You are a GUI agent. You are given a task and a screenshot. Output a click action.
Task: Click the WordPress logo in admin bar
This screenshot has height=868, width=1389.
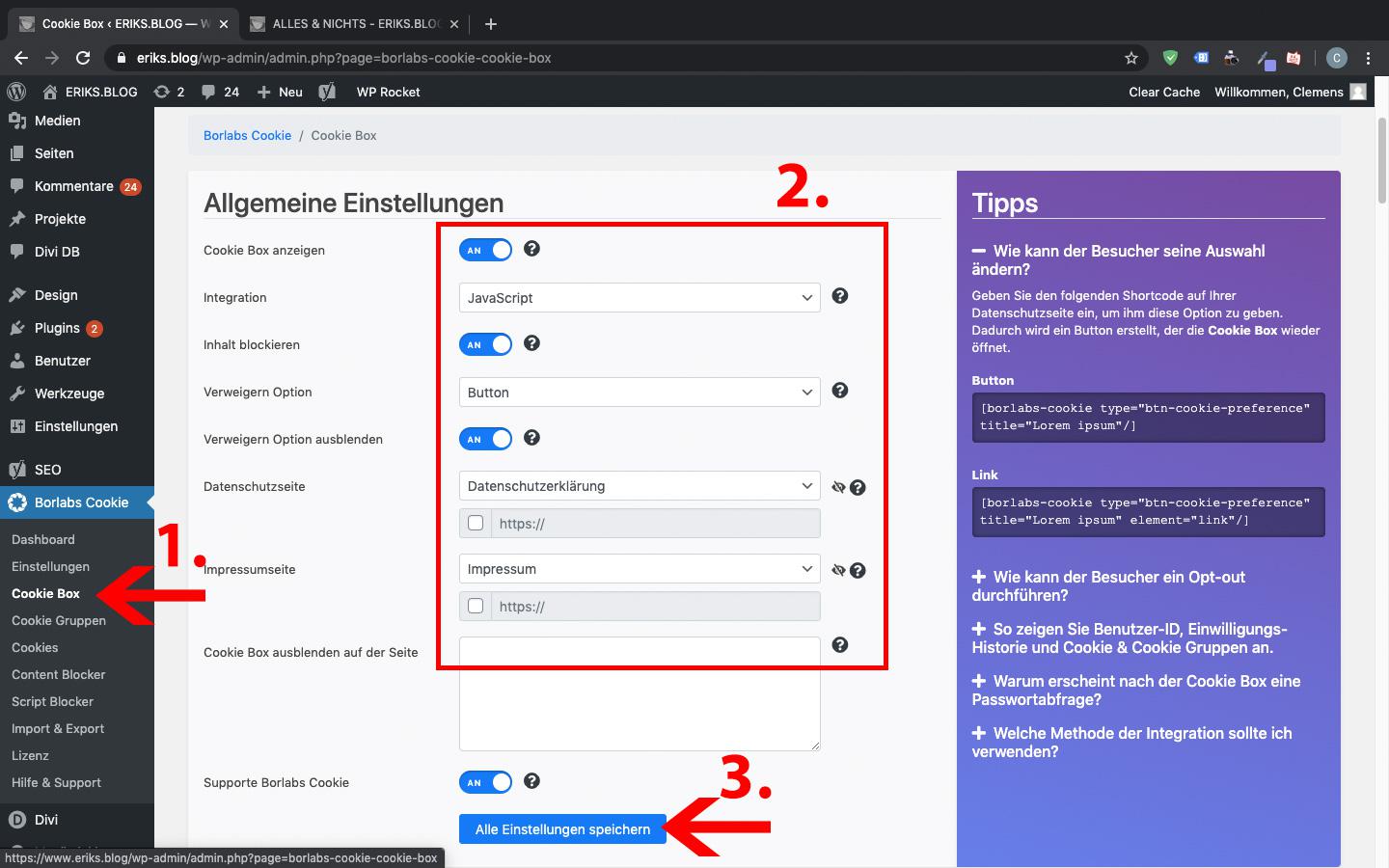coord(16,92)
